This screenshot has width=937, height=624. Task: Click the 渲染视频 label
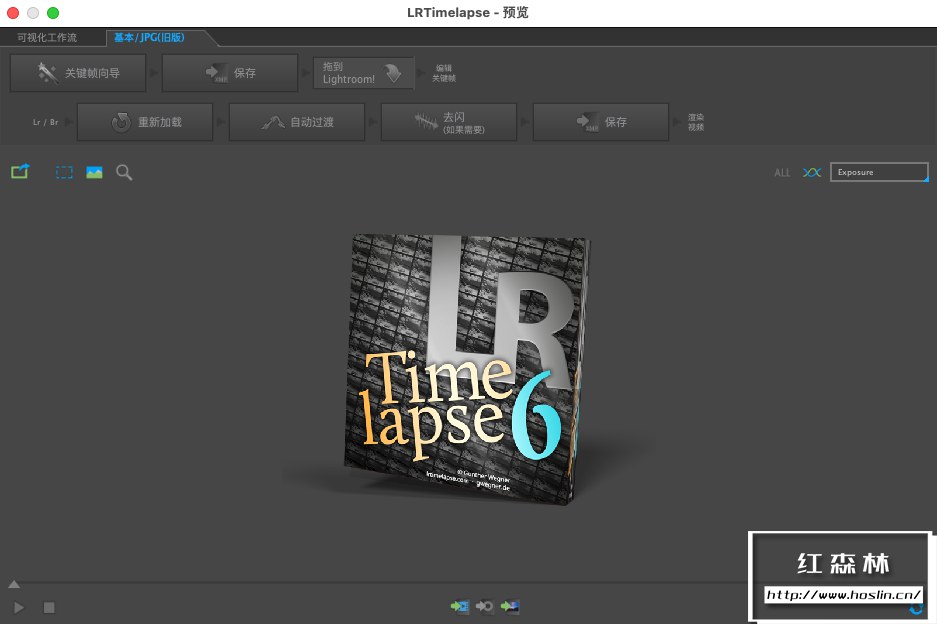(696, 122)
